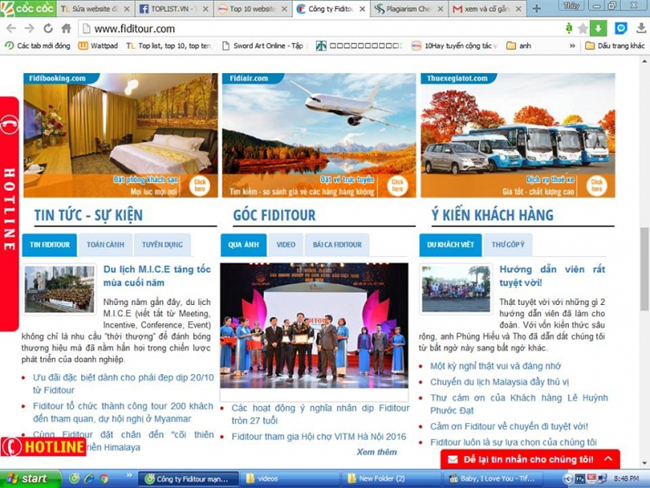Switch to the Top 10 website tab

253,9
